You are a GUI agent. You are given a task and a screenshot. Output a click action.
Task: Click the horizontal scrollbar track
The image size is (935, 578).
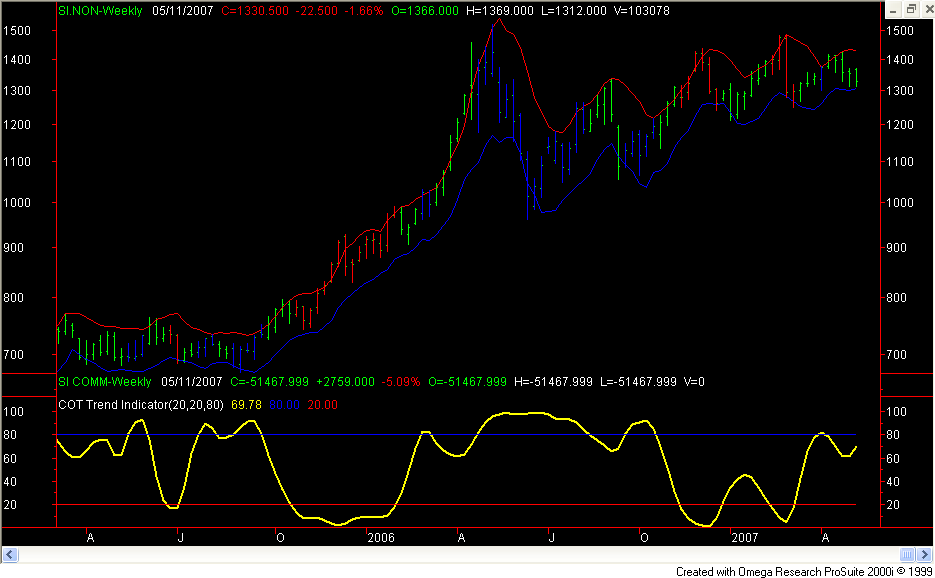point(459,555)
